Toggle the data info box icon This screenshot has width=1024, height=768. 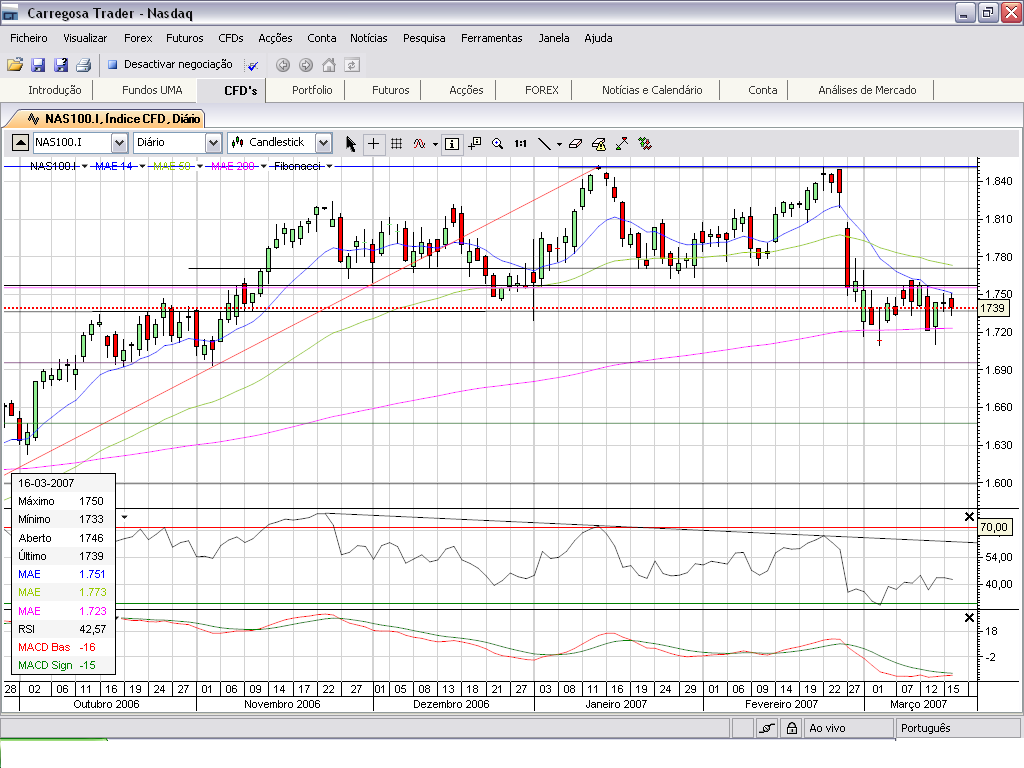pyautogui.click(x=452, y=144)
